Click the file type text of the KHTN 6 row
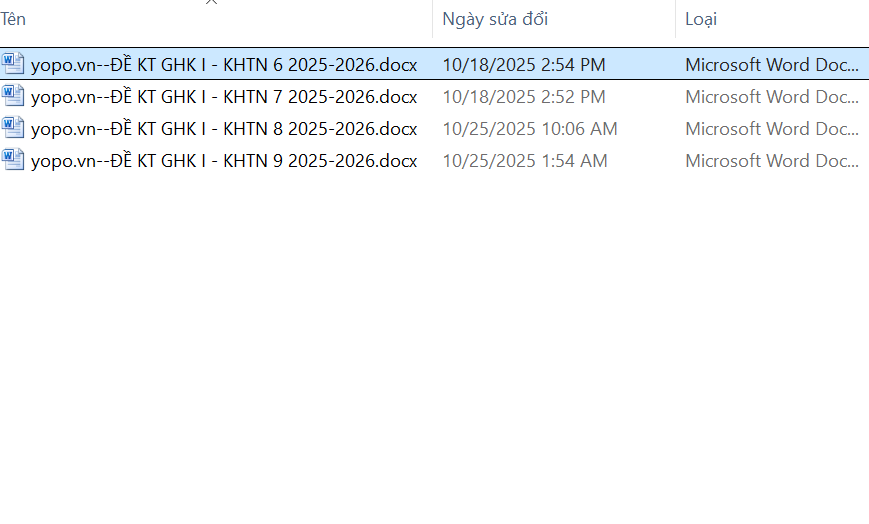869x524 pixels. point(772,65)
